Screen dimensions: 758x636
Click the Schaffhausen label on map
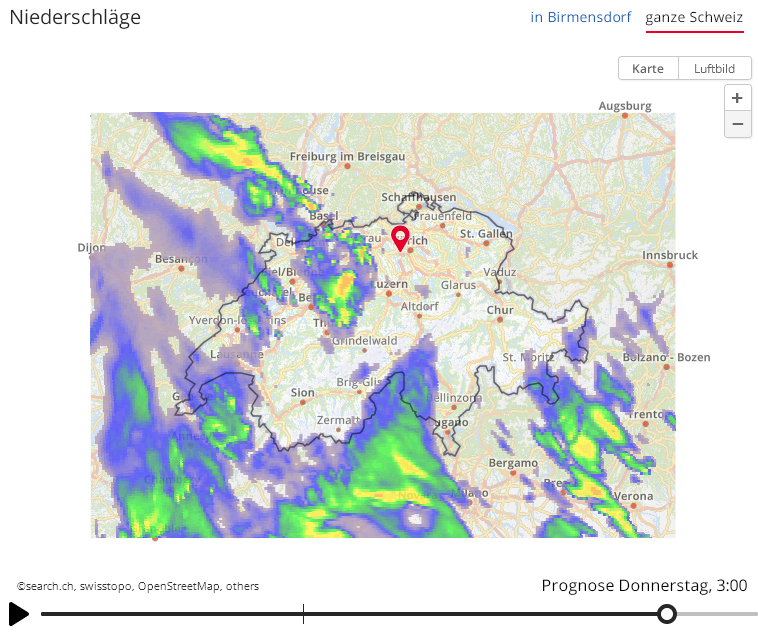(419, 197)
